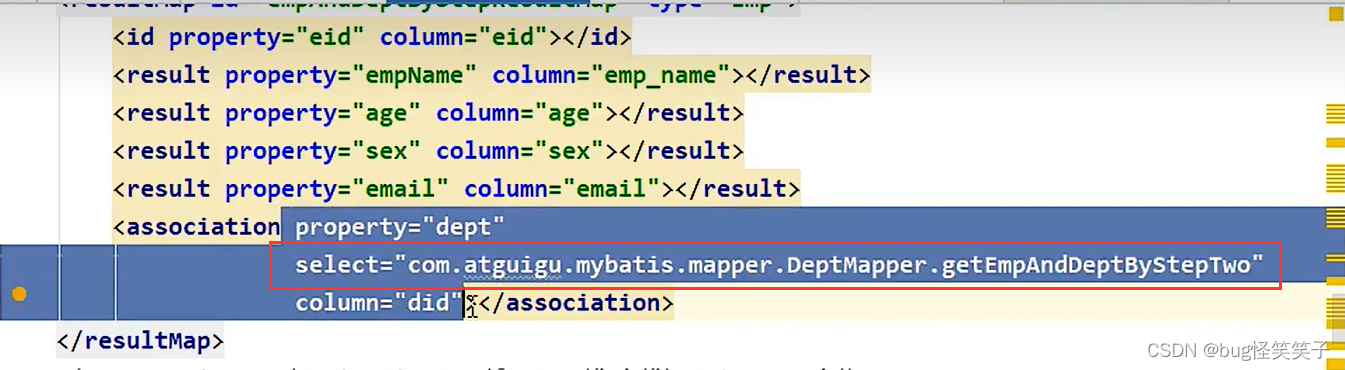Click column="eid" in the id tag
1345x370 pixels.
click(464, 38)
